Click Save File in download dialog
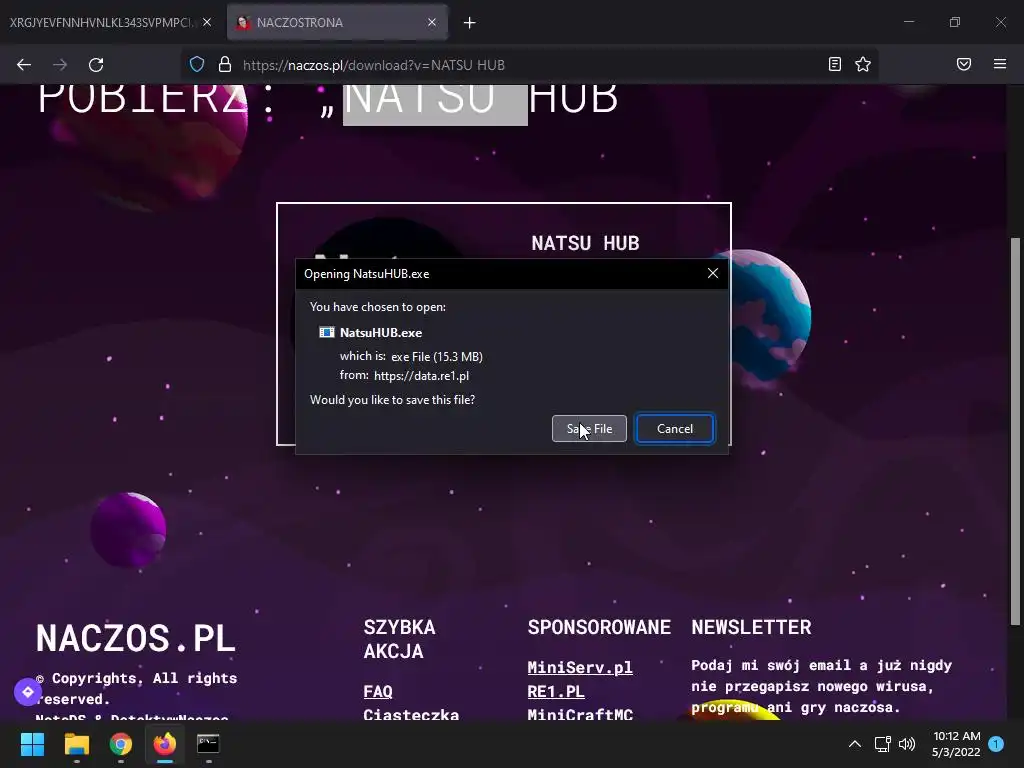The image size is (1024, 768). (x=589, y=428)
